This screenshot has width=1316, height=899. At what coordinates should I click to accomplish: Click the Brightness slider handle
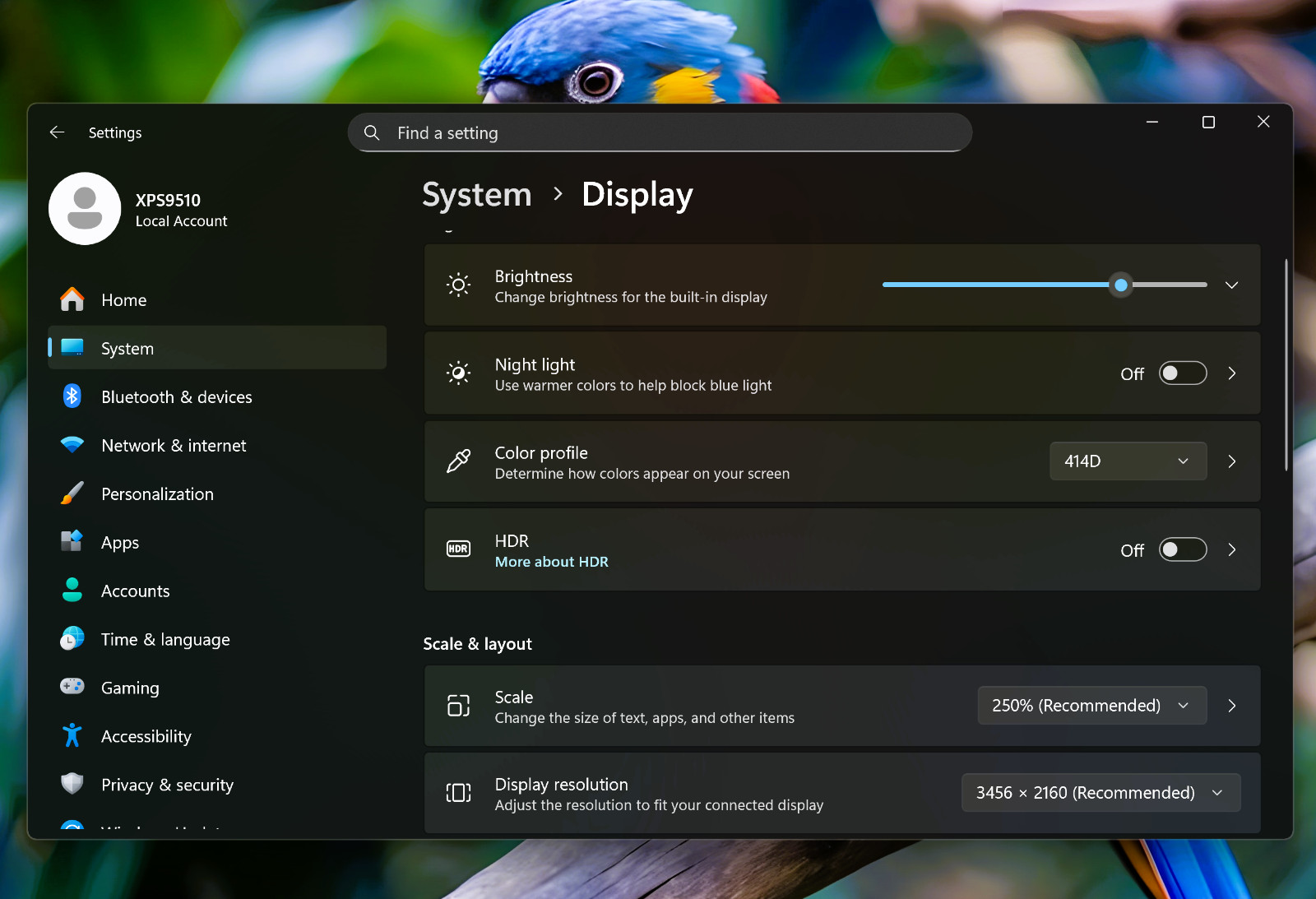[x=1121, y=285]
